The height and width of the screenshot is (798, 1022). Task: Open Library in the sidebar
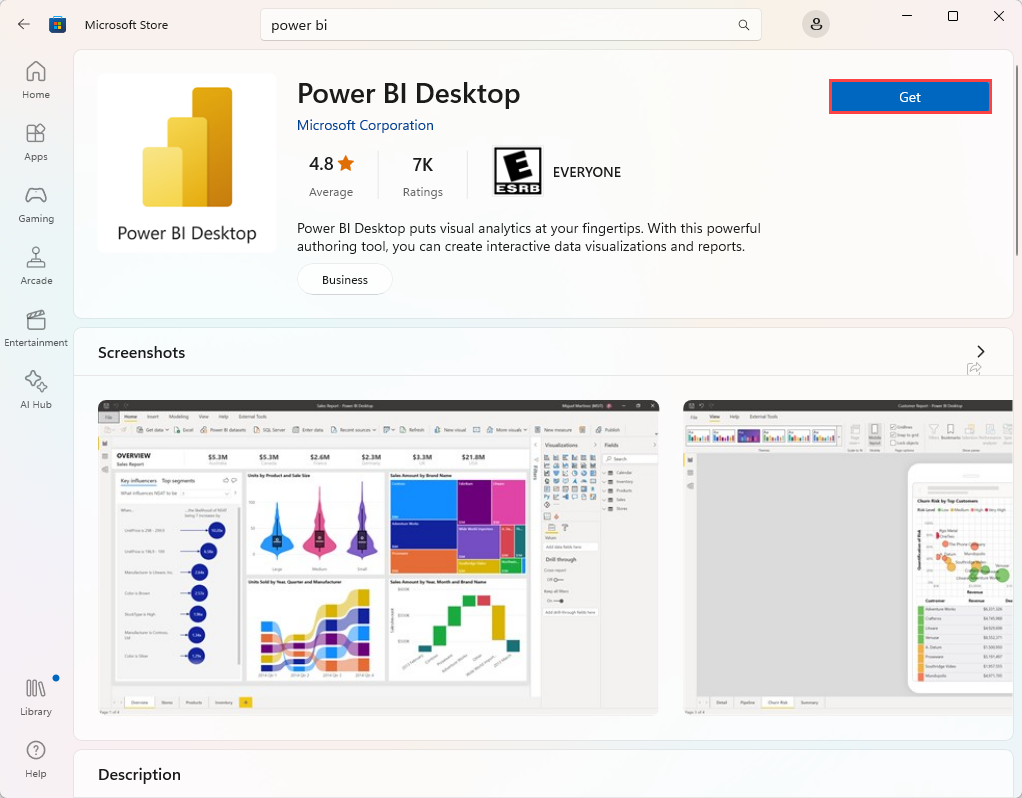36,697
